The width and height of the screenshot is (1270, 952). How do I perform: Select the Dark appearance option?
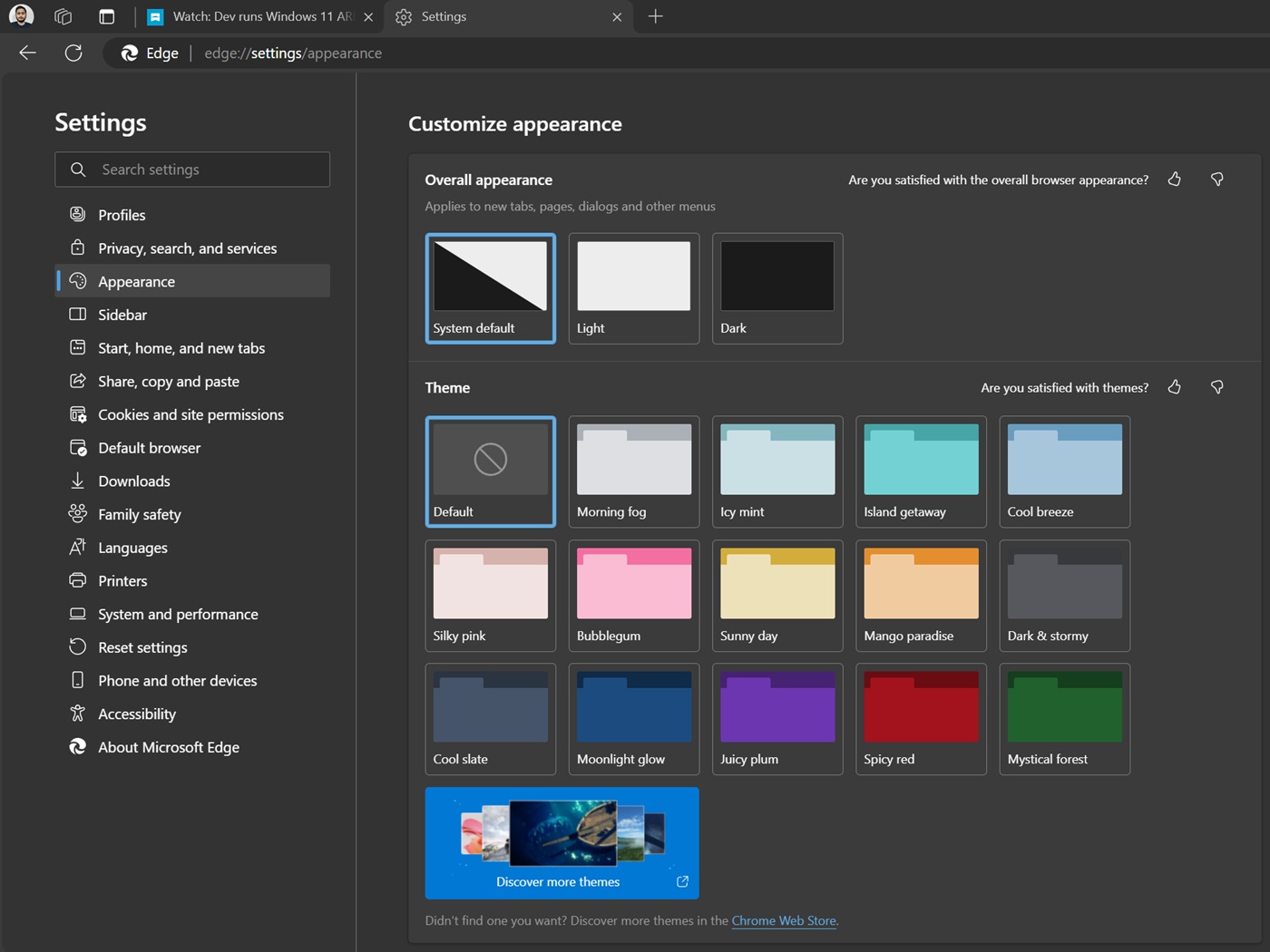777,288
